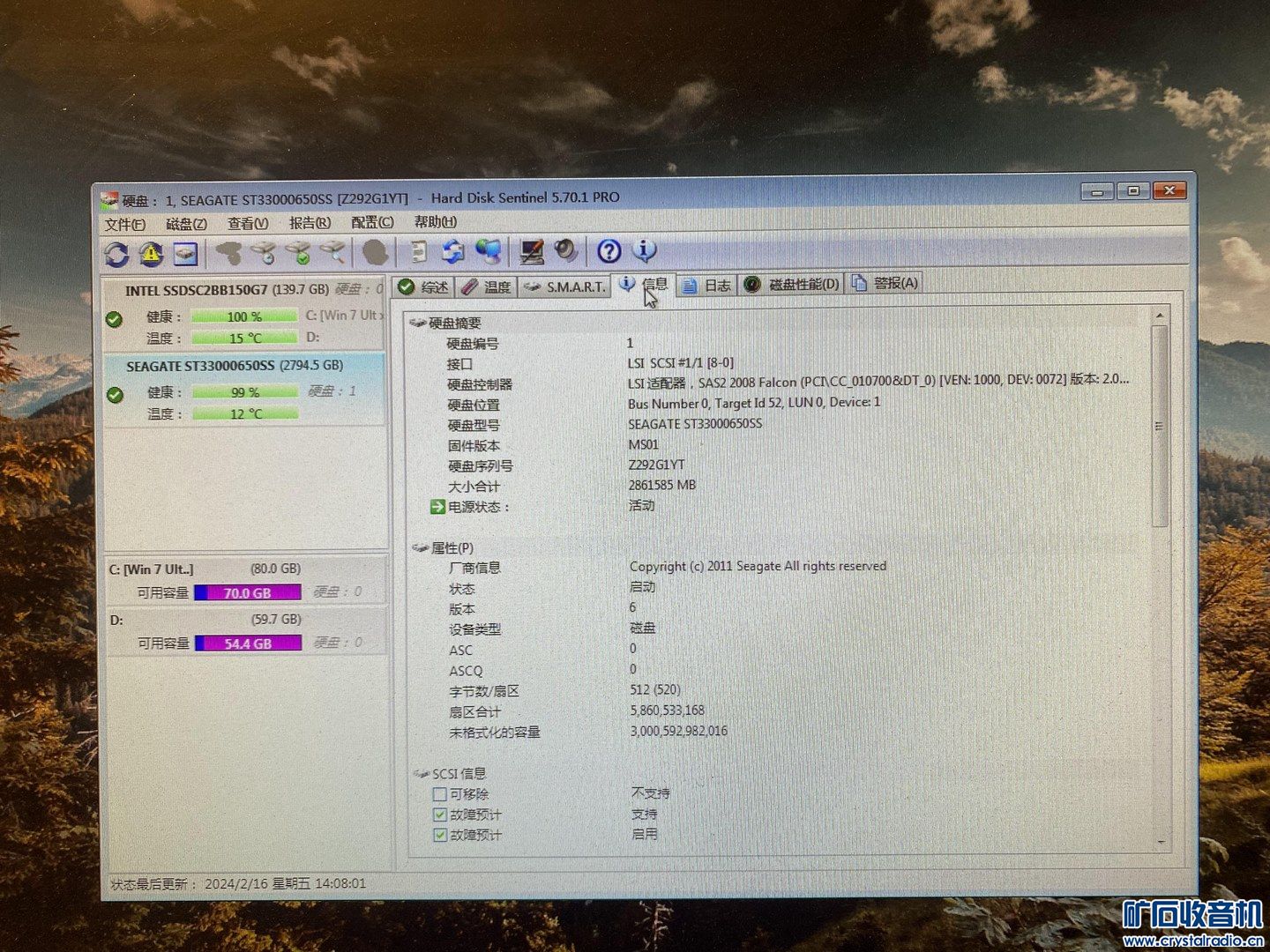
Task: Click the disk with clock toolbar icon
Action: coord(264,254)
